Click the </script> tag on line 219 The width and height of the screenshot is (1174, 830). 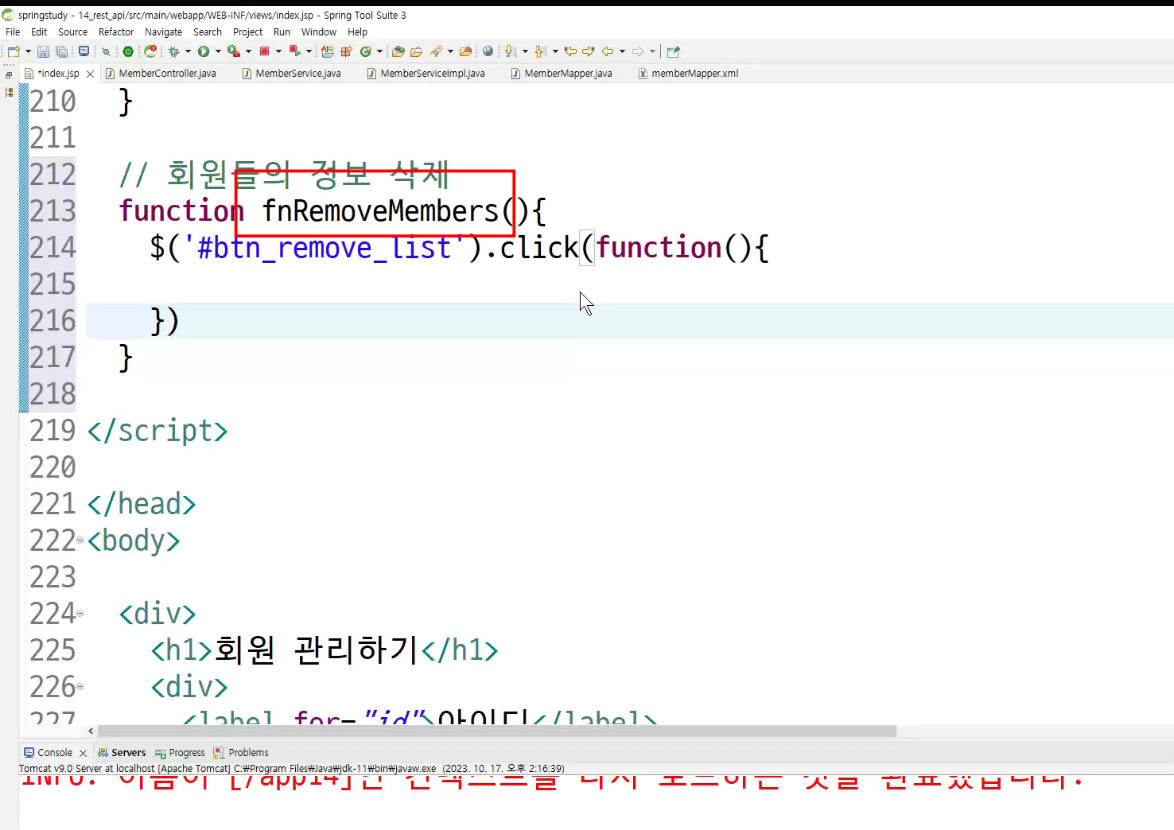point(157,431)
